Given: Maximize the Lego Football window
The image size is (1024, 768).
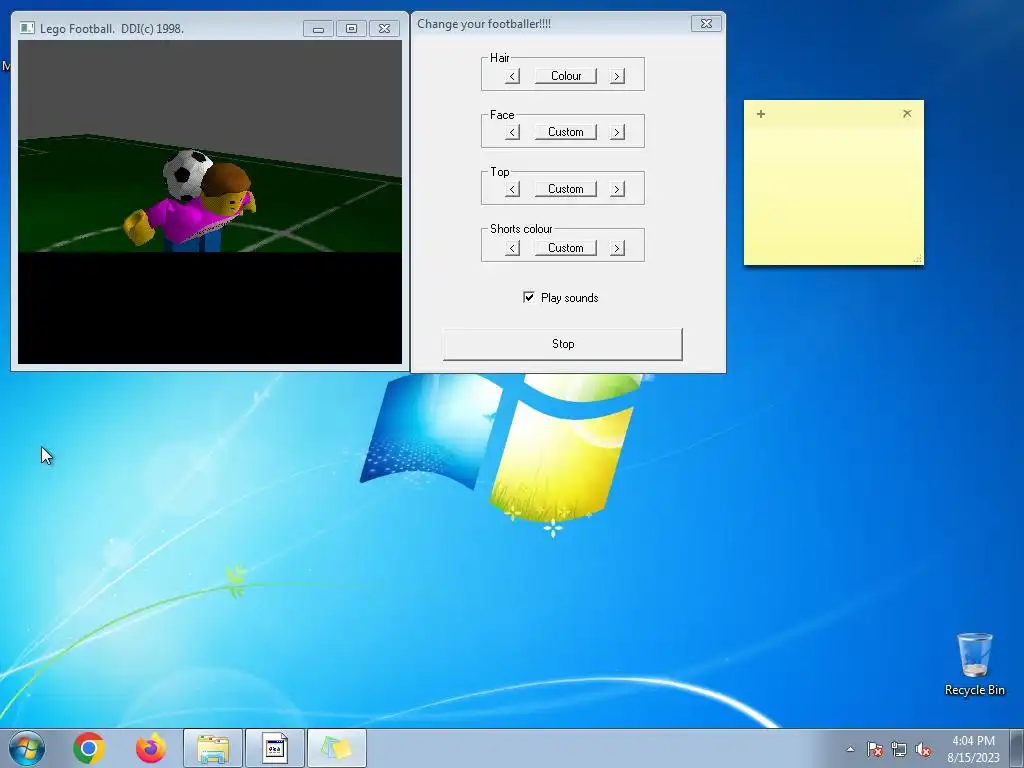Looking at the screenshot, I should coord(351,29).
